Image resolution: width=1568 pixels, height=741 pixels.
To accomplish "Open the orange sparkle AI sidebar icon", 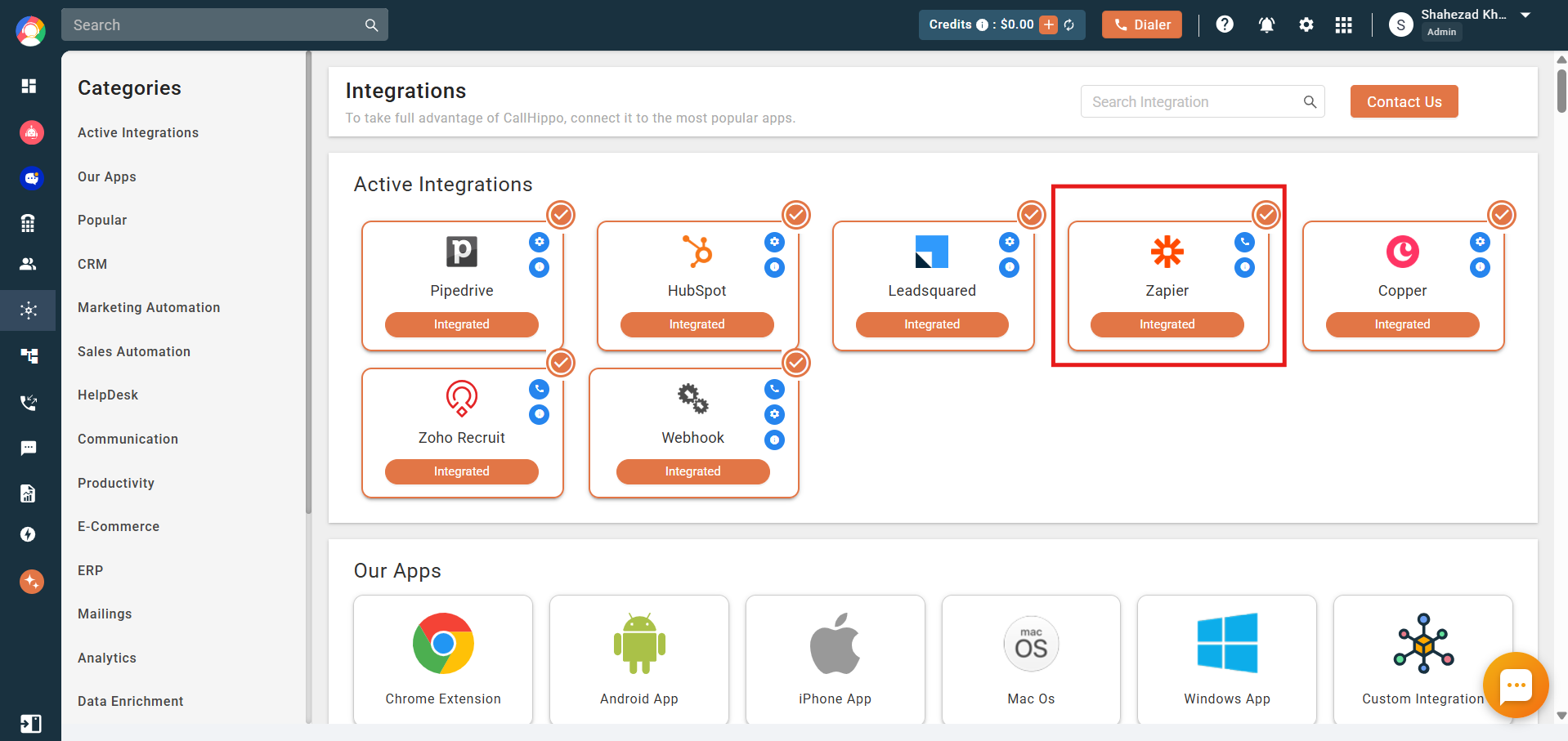I will [31, 582].
